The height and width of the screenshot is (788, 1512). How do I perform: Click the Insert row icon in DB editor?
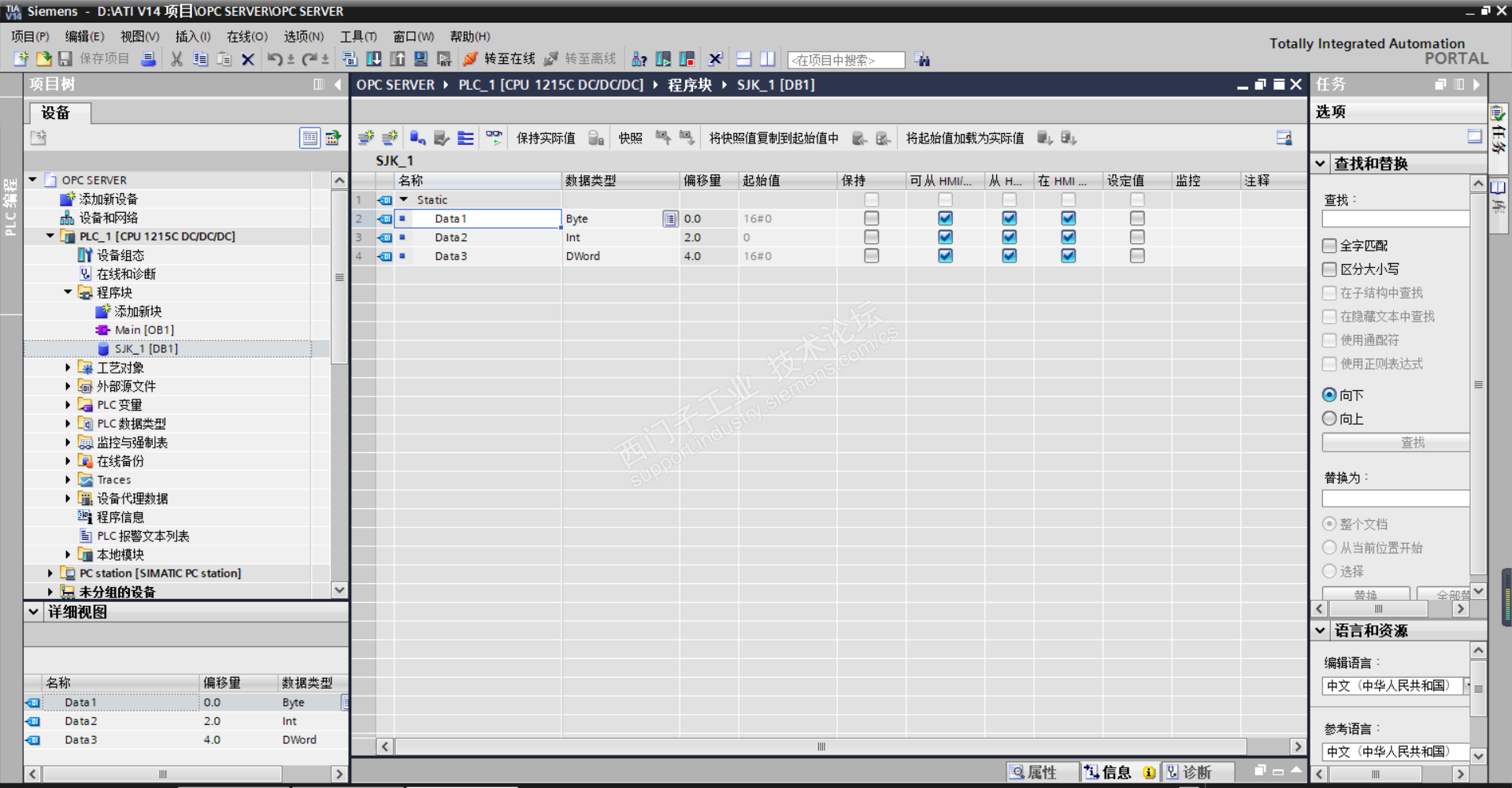pos(366,138)
